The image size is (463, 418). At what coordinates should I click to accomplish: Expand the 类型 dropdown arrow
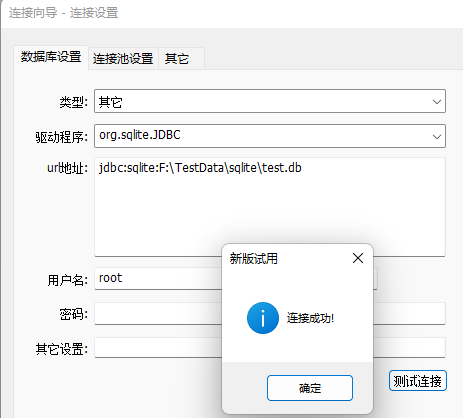tap(437, 102)
